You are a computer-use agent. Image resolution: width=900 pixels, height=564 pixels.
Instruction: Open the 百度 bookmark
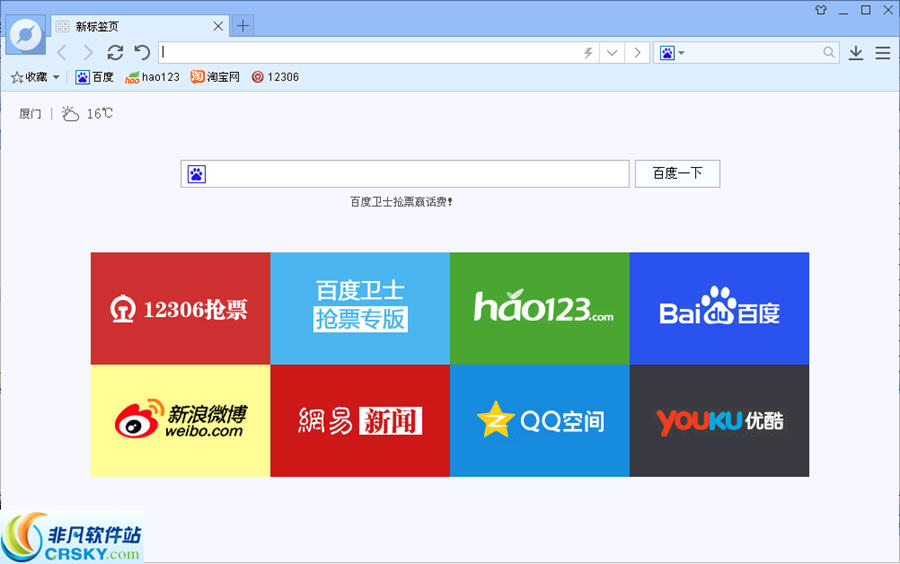[95, 77]
